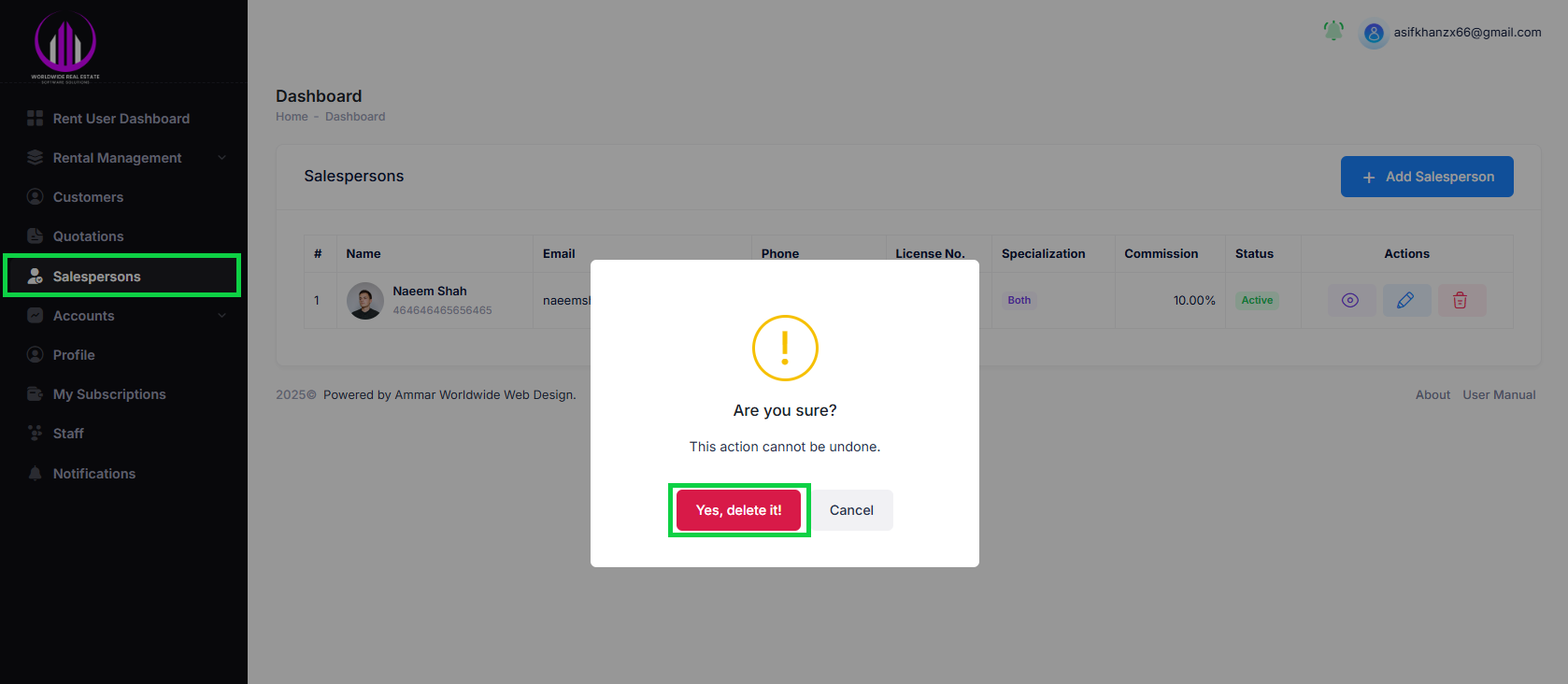Click the eye view icon for Naeem Shah
The width and height of the screenshot is (1568, 684).
pyautogui.click(x=1350, y=300)
